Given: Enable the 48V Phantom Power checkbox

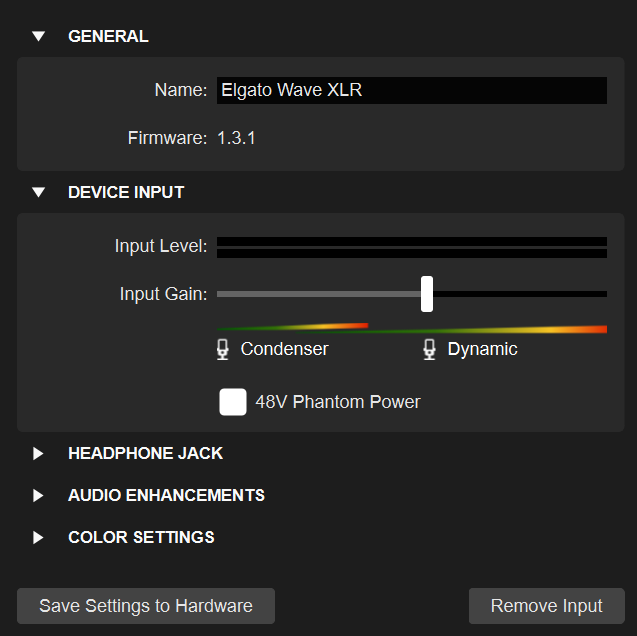Looking at the screenshot, I should [x=233, y=402].
